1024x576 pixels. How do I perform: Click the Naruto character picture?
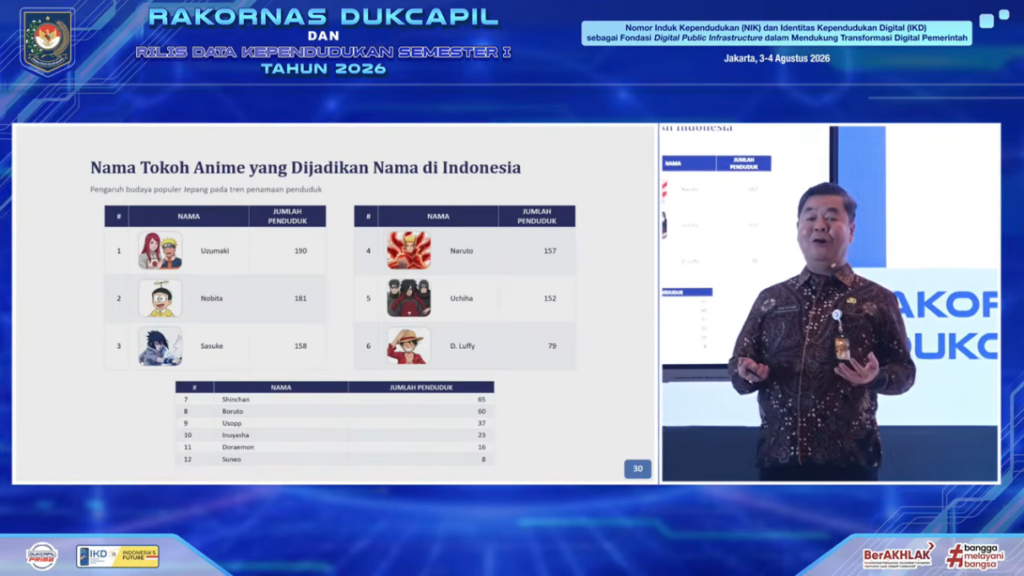409,250
